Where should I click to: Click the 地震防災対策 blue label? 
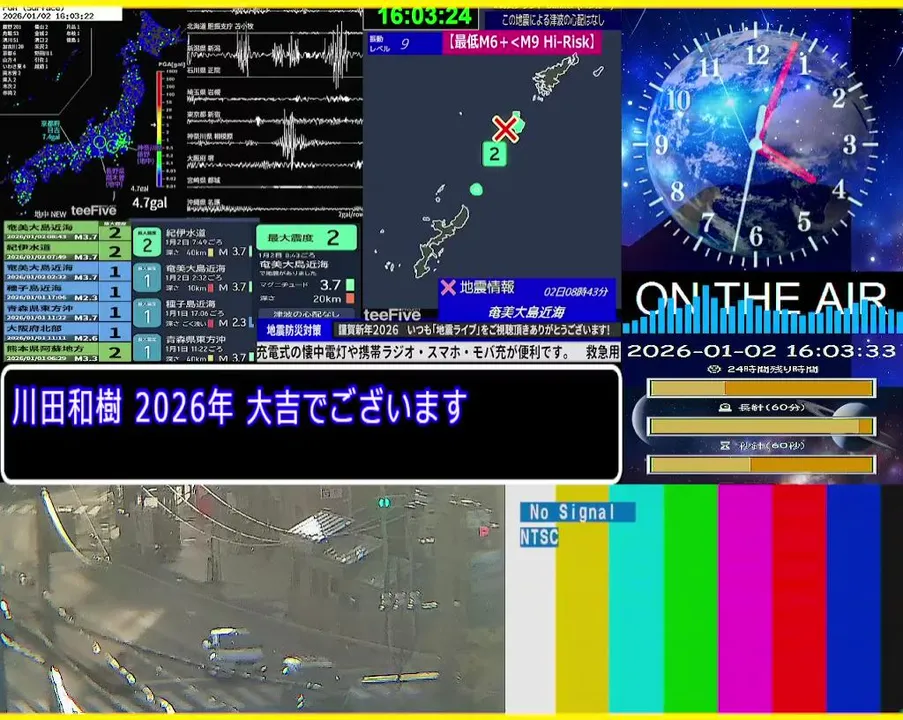pos(294,330)
